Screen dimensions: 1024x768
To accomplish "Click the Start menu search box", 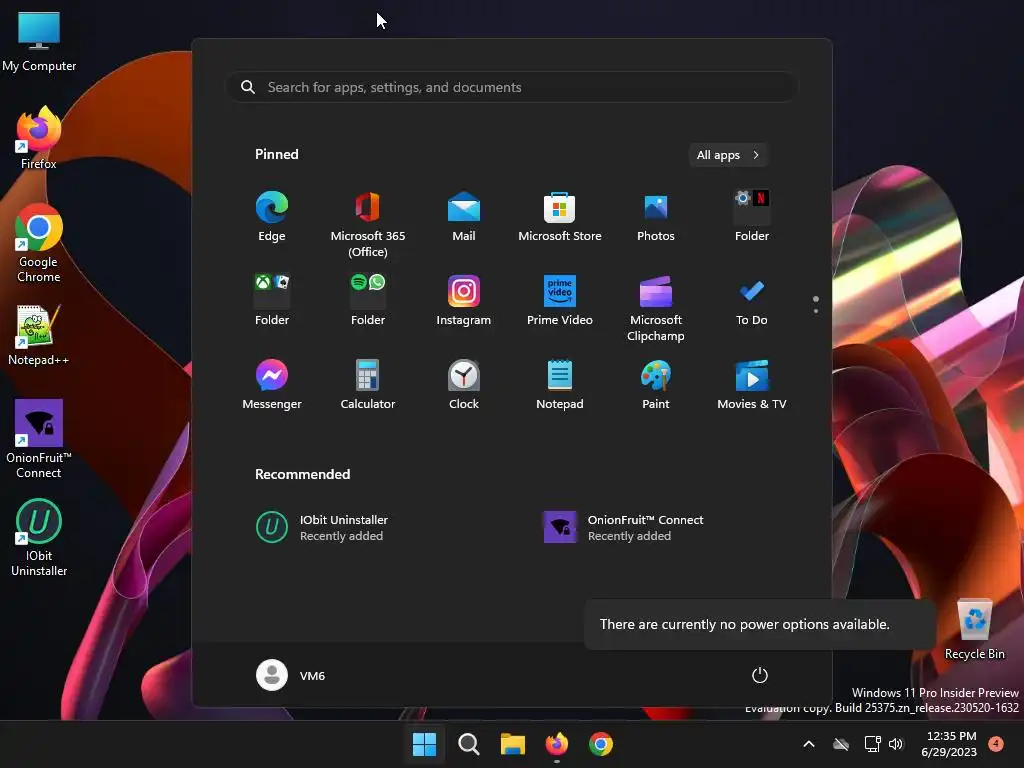I will coord(512,87).
